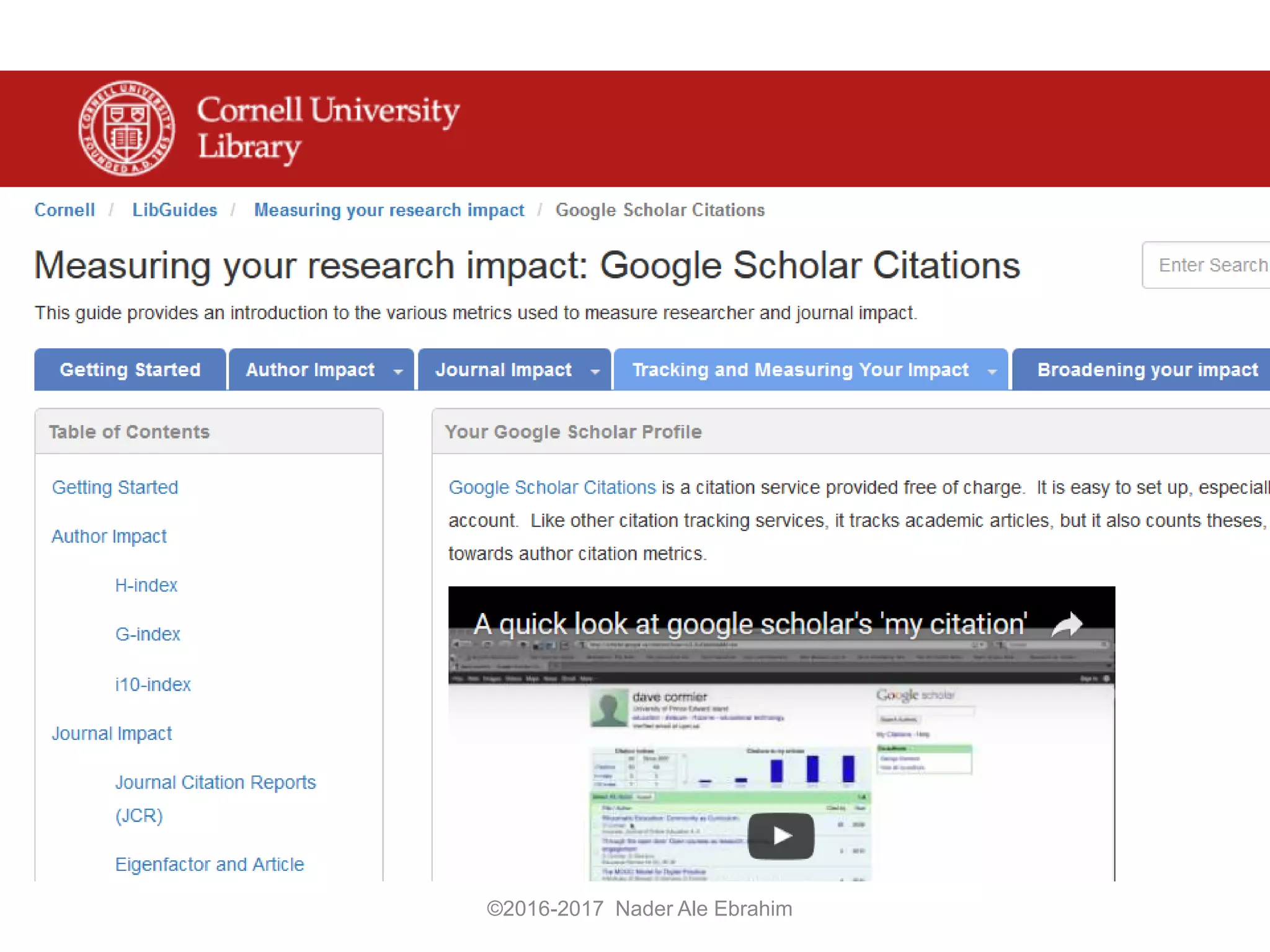
Task: Click Cornell University Library header text
Action: (327, 128)
